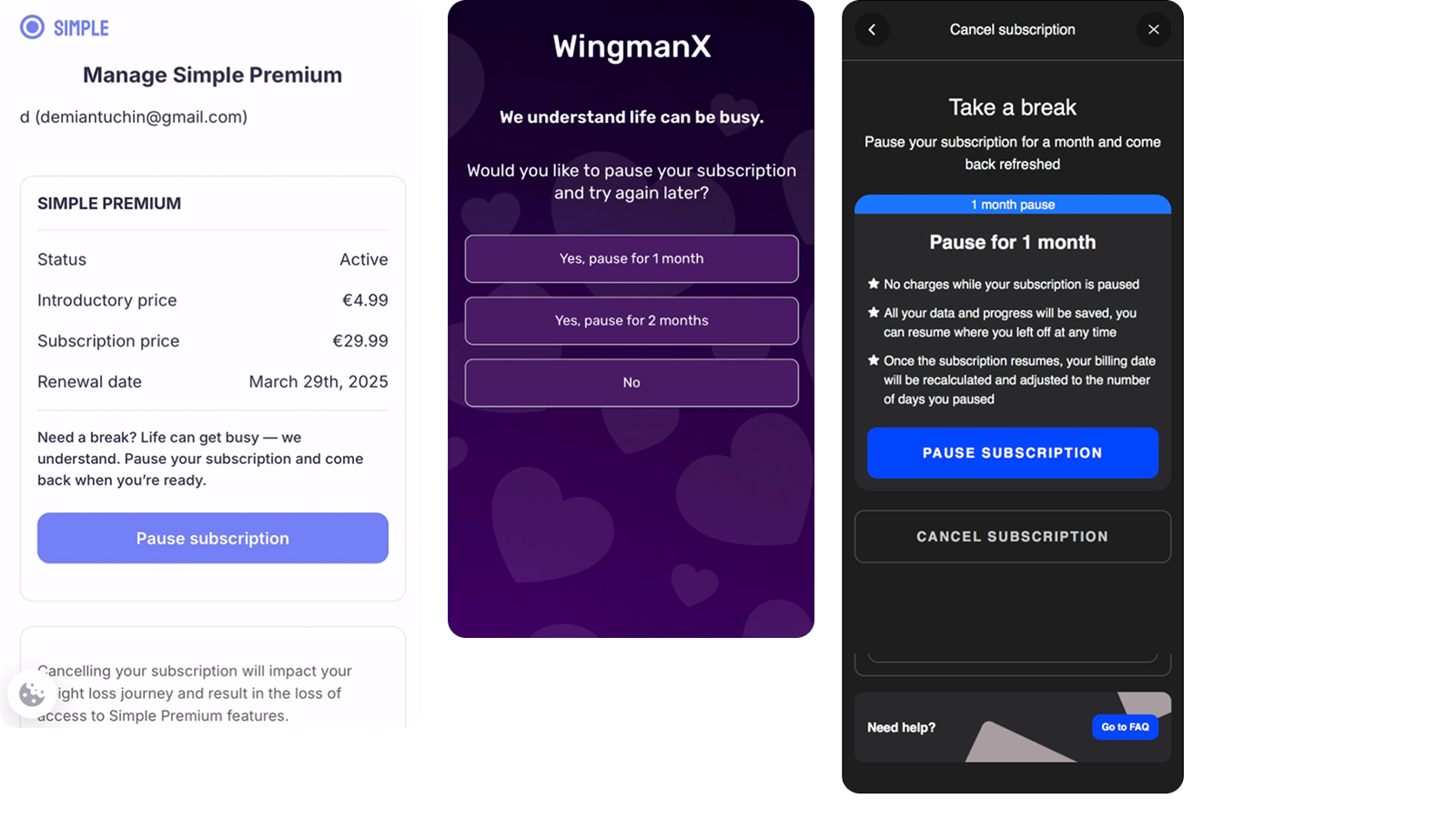Click the CANCEL SUBSCRIPTION outlined button

point(1013,536)
